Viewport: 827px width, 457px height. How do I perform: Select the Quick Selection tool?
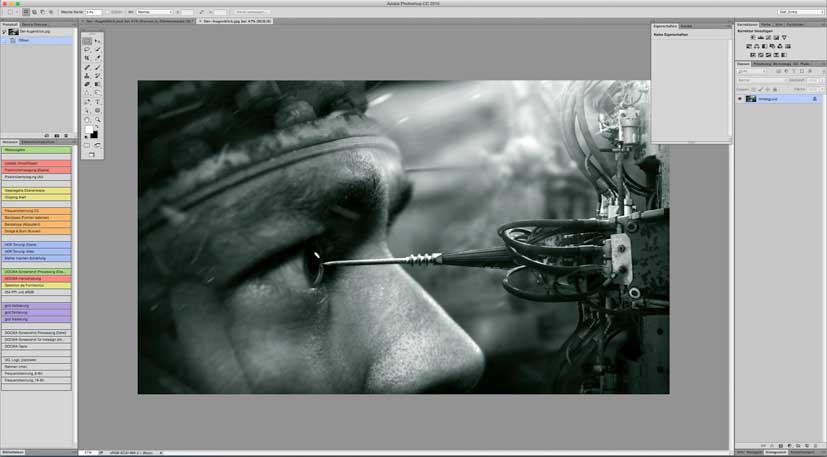pyautogui.click(x=98, y=49)
